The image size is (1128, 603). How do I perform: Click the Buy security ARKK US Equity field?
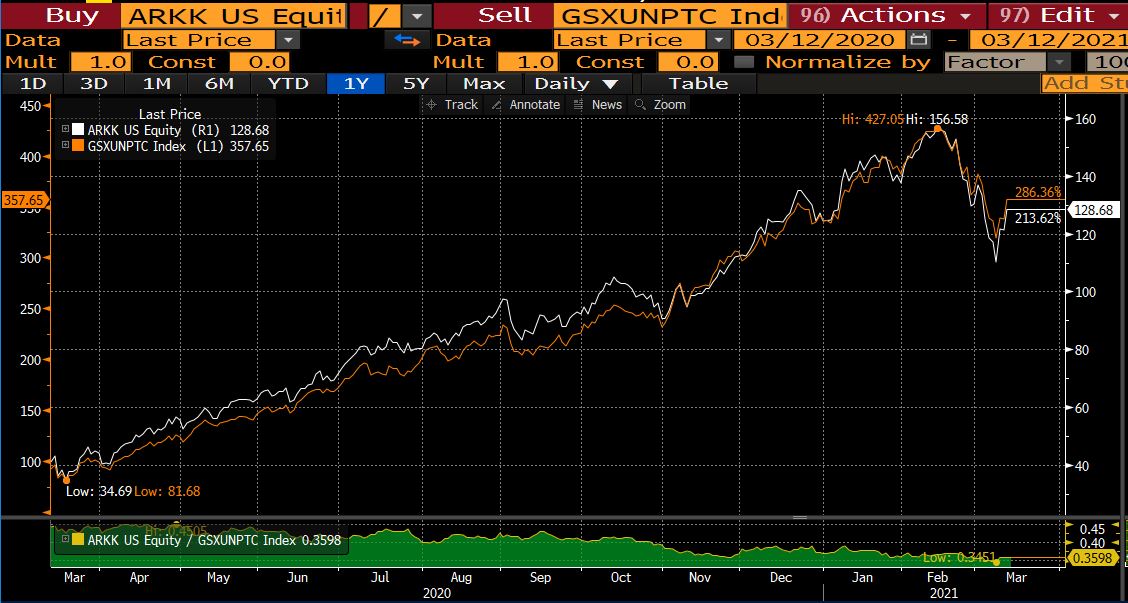tap(233, 15)
